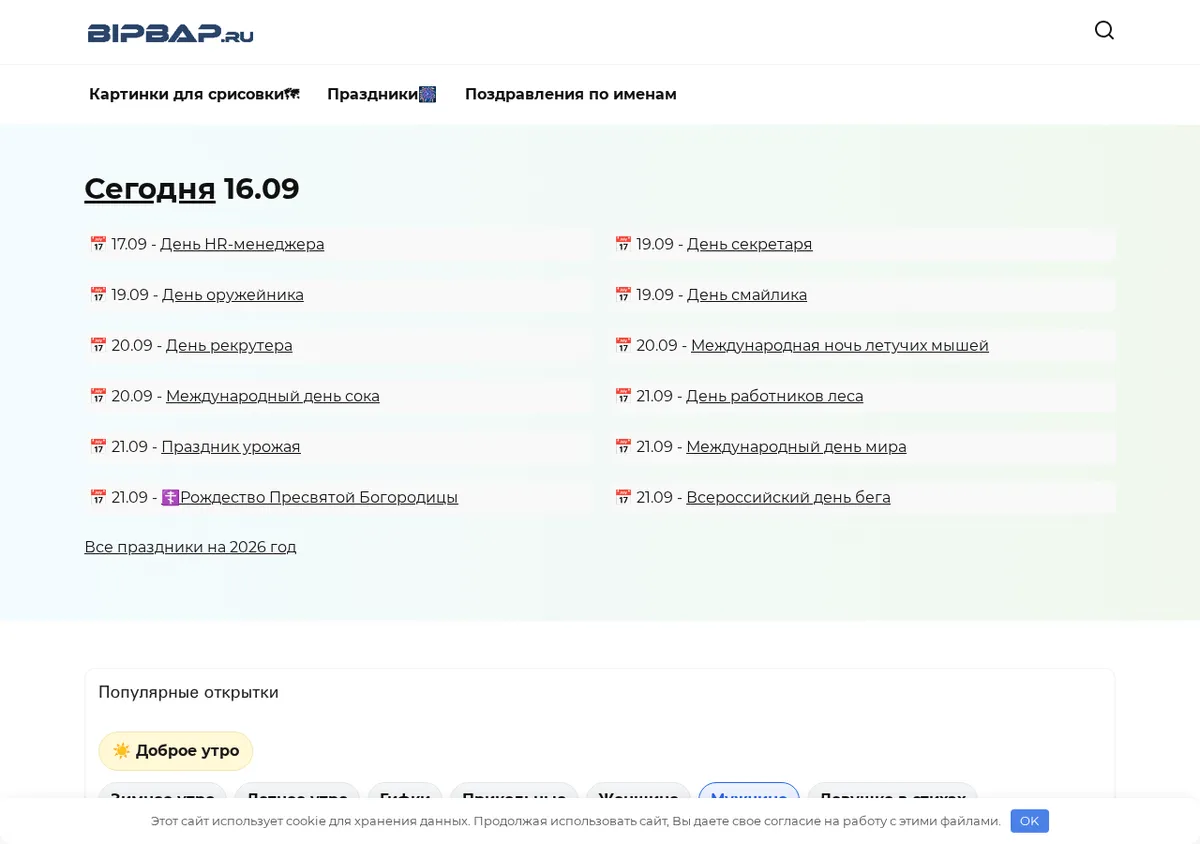Open the Праздники menu item
The width and height of the screenshot is (1200, 844).
pyautogui.click(x=382, y=94)
